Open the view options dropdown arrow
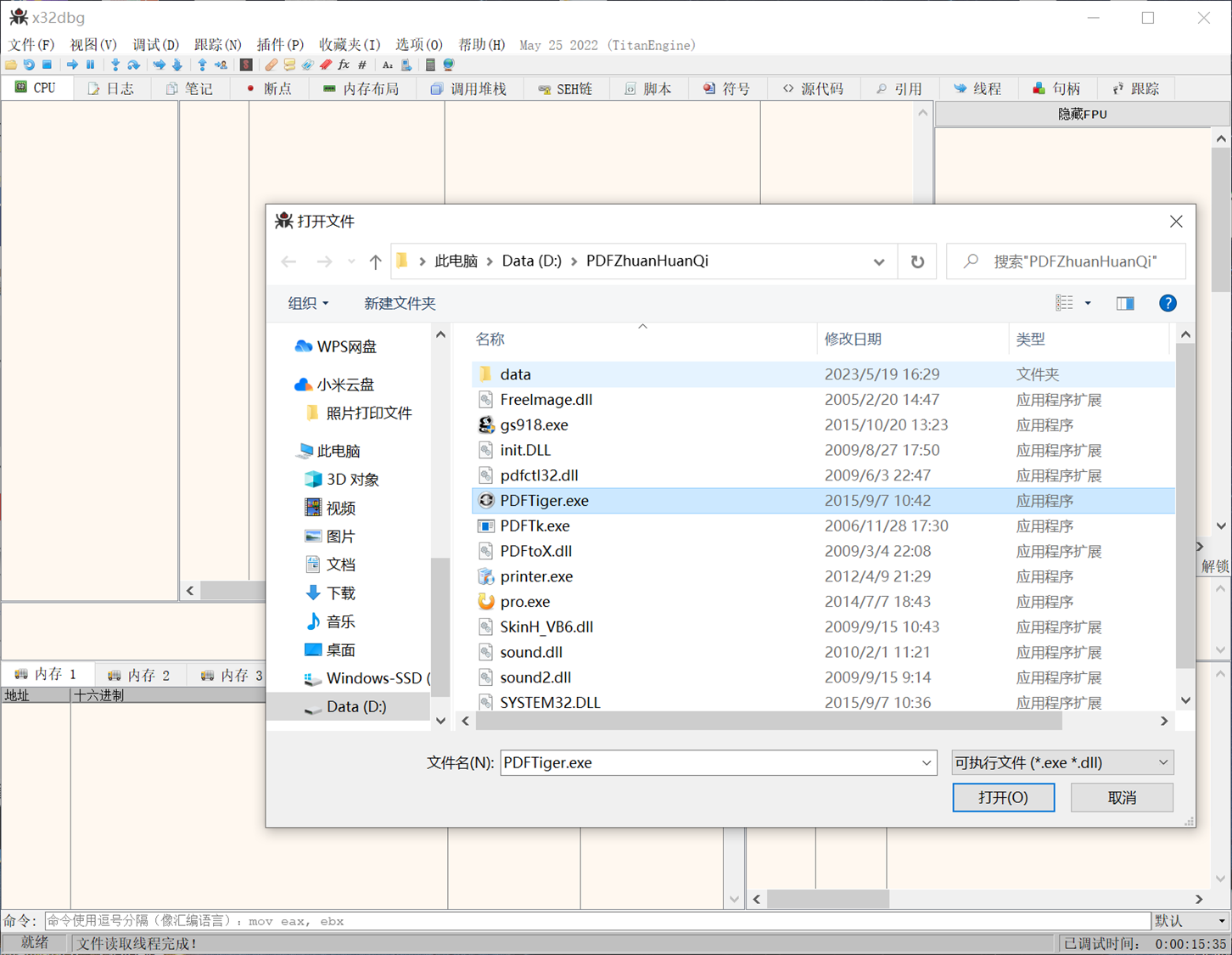The width and height of the screenshot is (1232, 955). (x=1088, y=303)
